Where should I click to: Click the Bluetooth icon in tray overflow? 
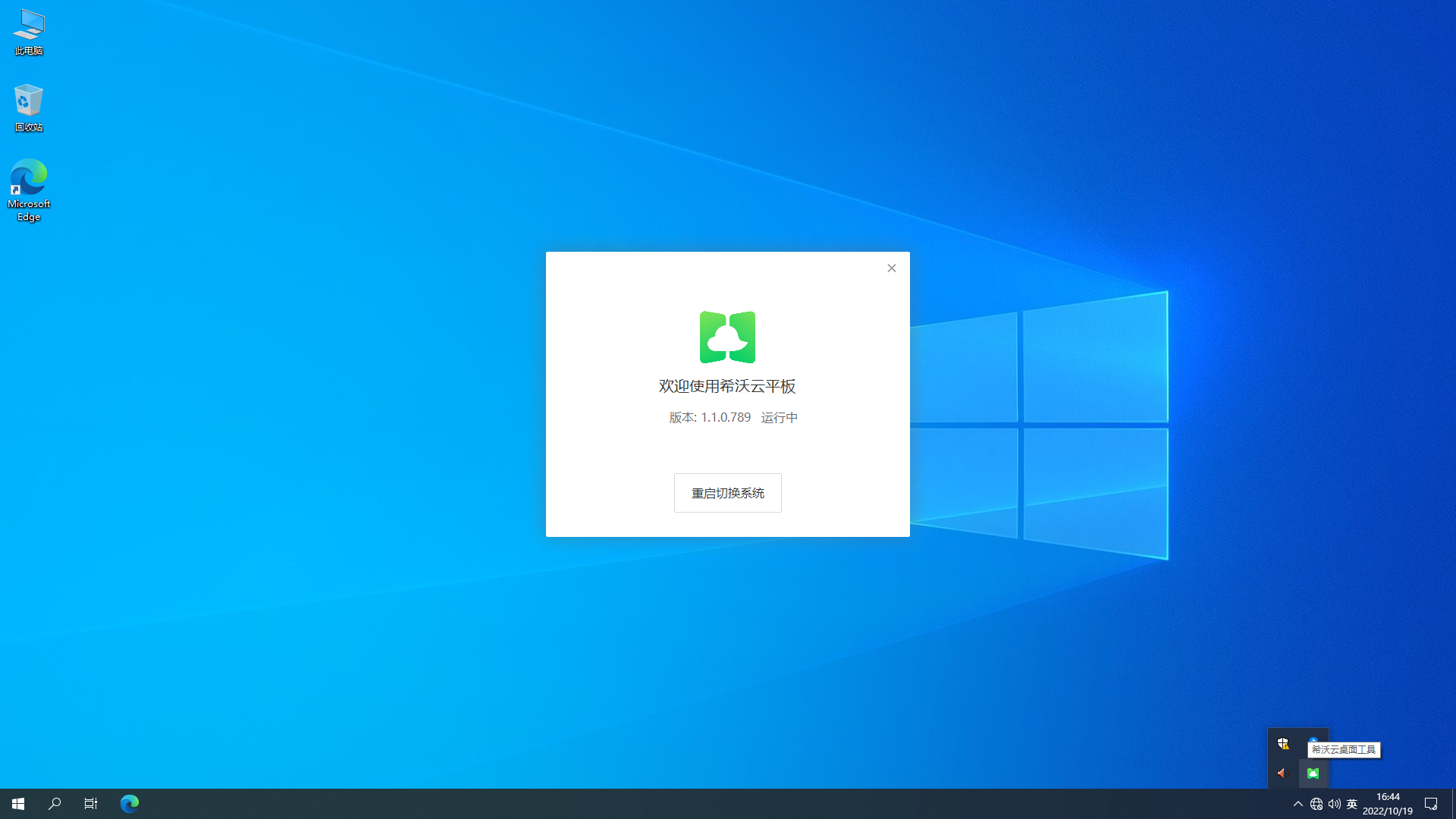click(x=1313, y=740)
